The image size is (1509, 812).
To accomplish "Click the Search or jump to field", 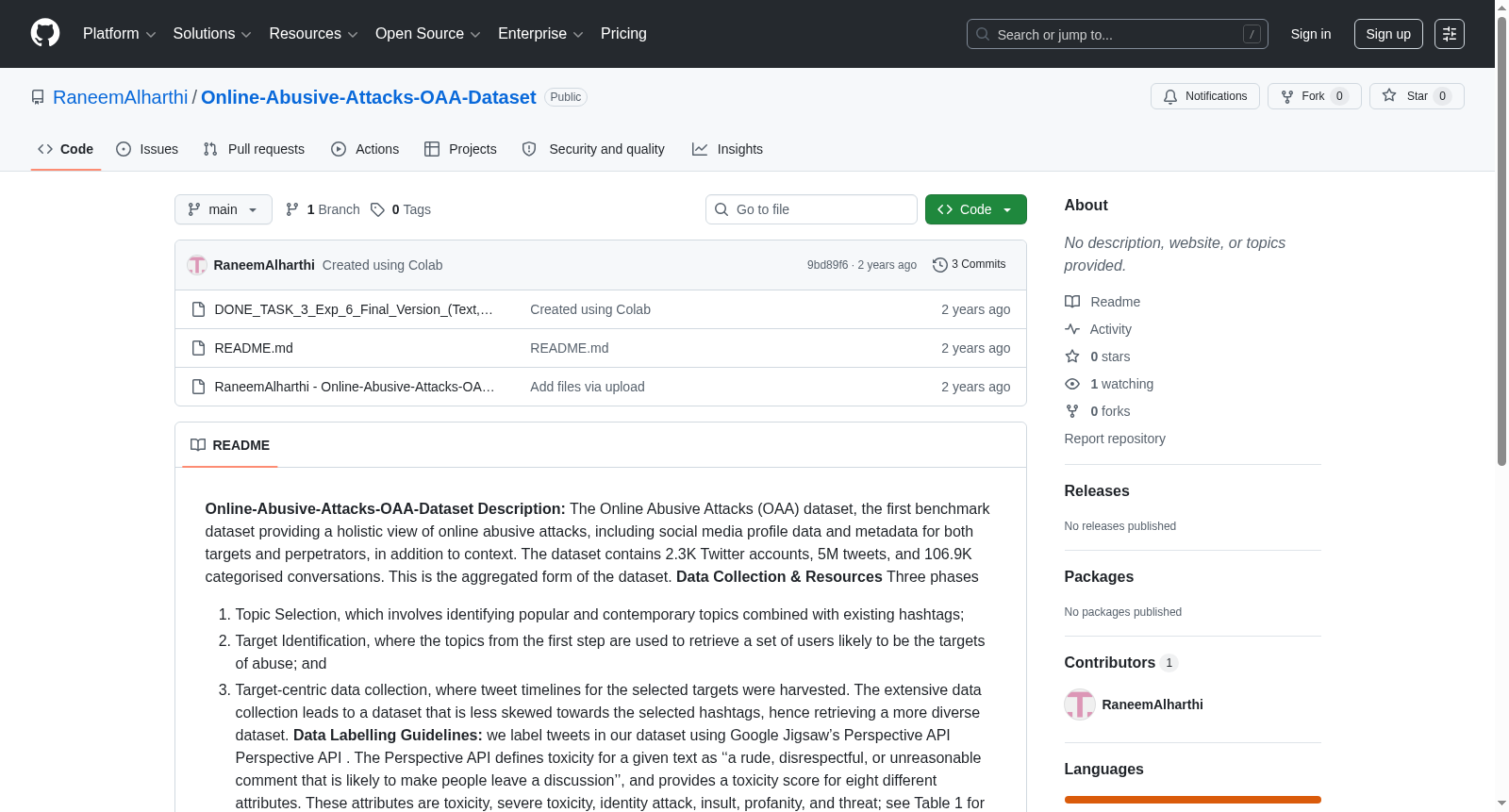I will pos(1118,34).
